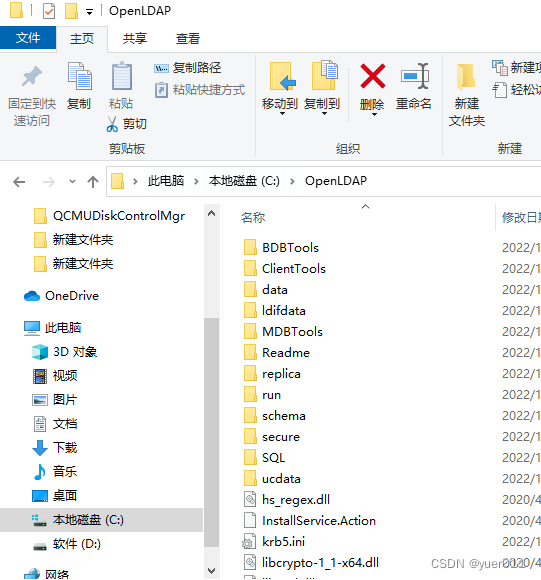Click the Downloads arrow icon
The image size is (541, 580).
[40, 448]
